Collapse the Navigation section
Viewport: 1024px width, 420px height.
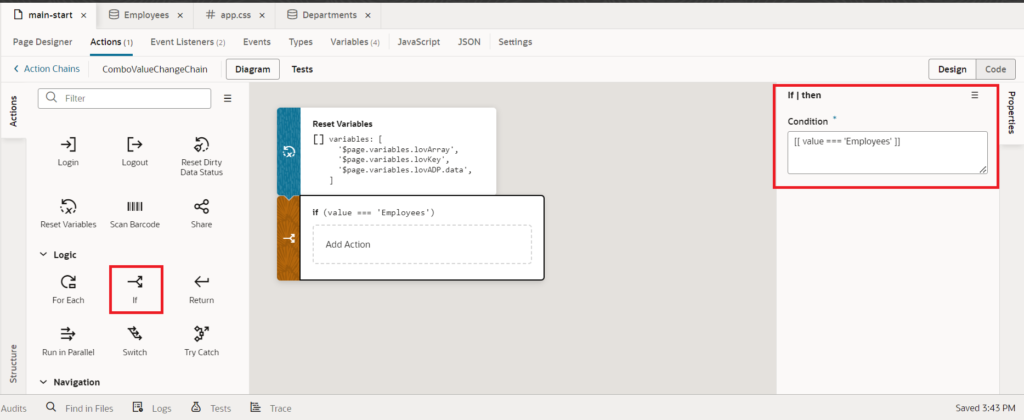pos(44,382)
